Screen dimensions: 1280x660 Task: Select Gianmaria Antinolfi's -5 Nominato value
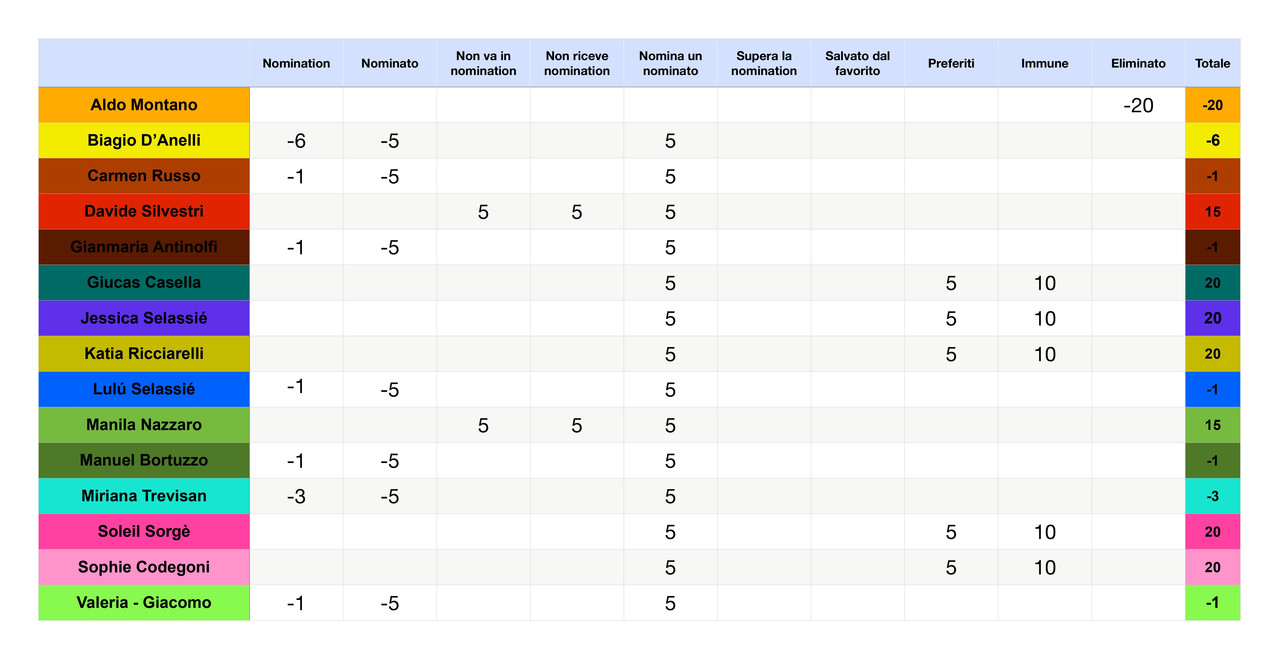pos(390,247)
